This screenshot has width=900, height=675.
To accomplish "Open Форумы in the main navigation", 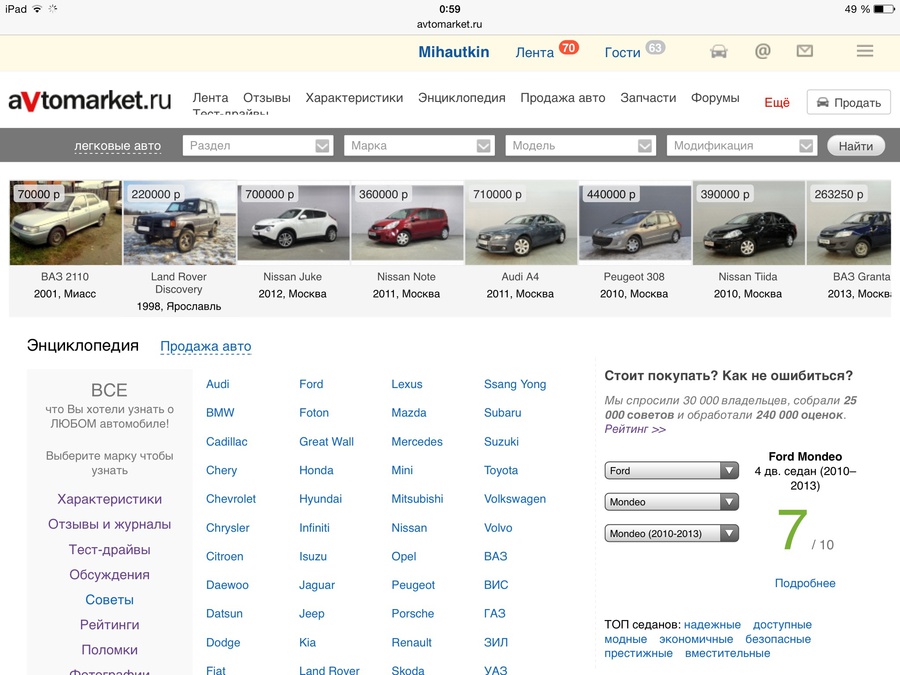I will click(x=715, y=98).
